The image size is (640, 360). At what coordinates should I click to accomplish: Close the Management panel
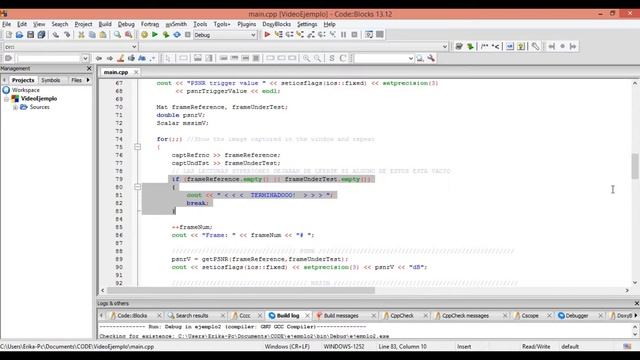89,69
